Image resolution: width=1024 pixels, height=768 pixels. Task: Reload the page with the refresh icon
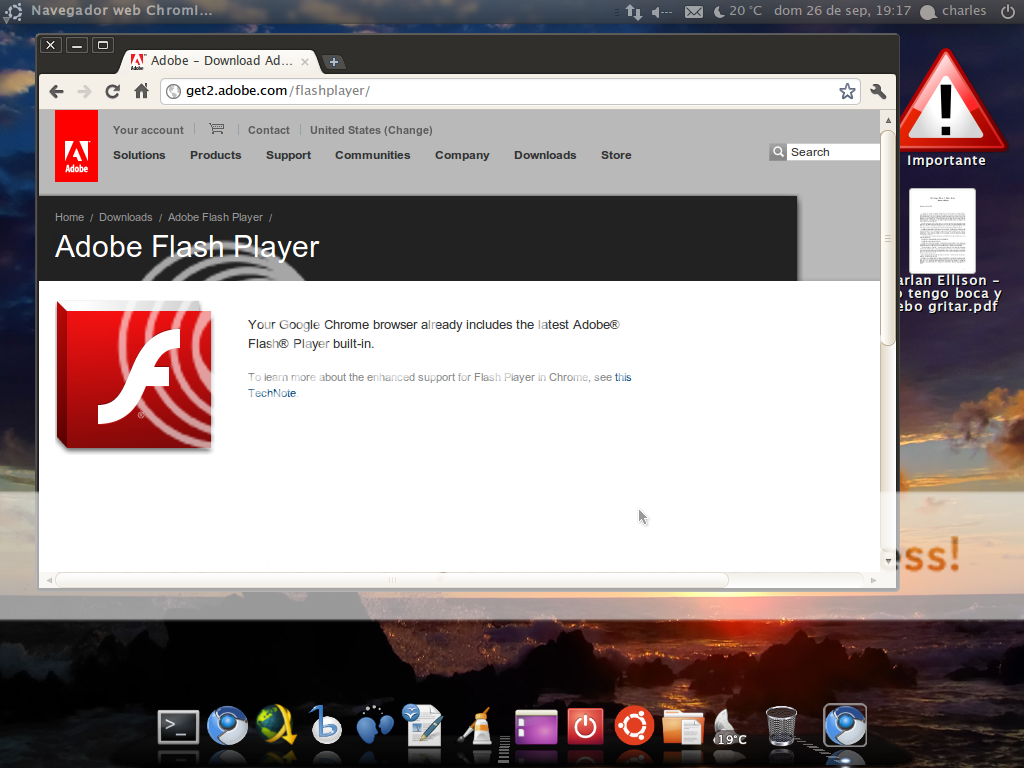tap(112, 91)
